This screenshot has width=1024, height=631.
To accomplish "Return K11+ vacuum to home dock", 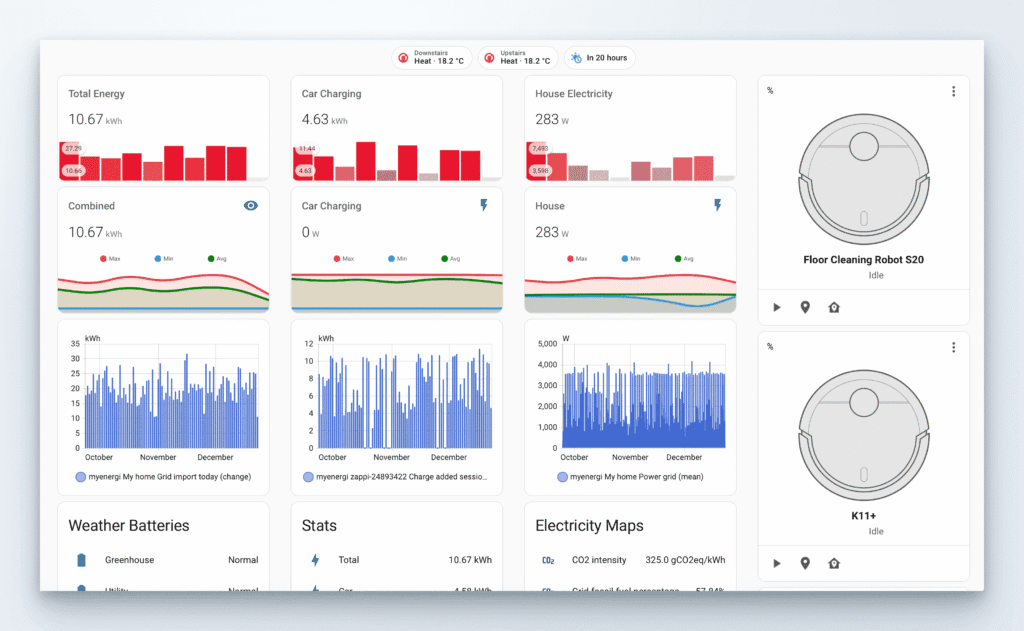I will point(833,563).
